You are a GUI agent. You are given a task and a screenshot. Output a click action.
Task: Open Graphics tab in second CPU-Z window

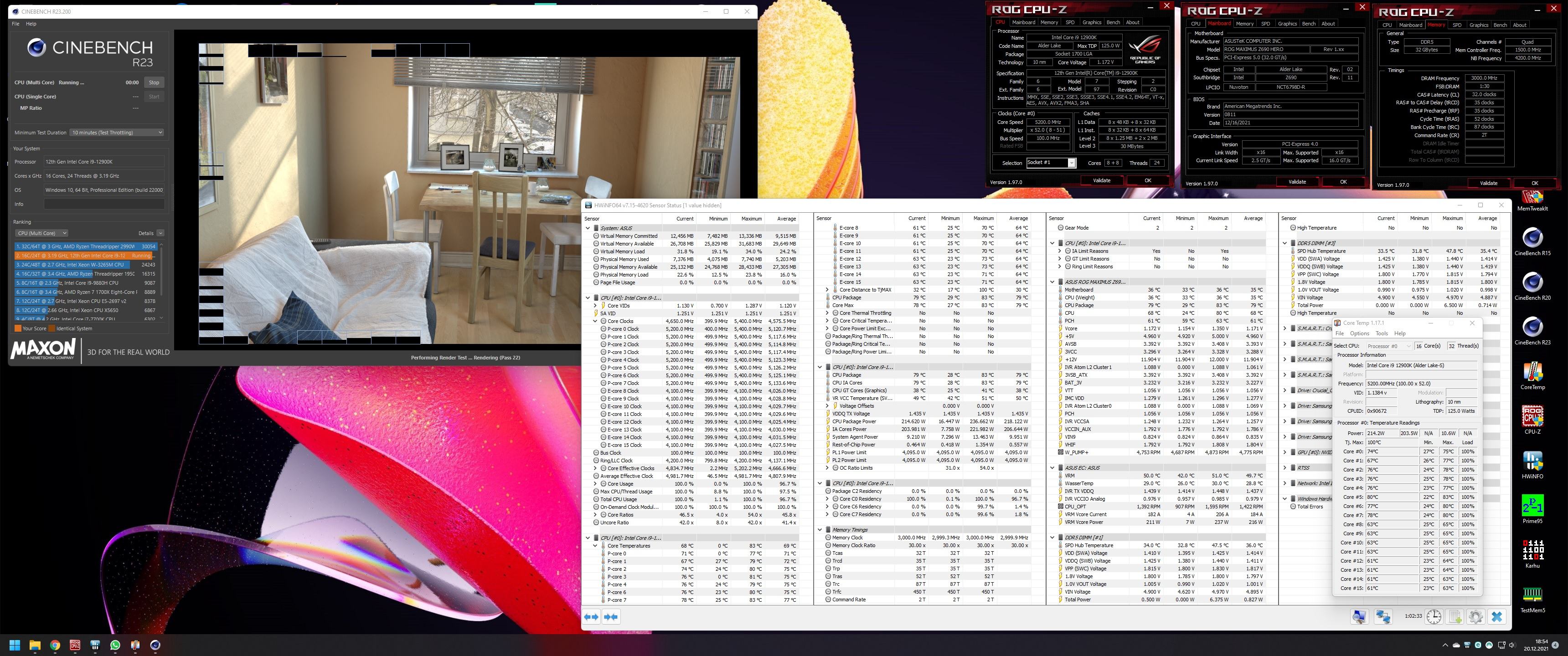pyautogui.click(x=1287, y=24)
